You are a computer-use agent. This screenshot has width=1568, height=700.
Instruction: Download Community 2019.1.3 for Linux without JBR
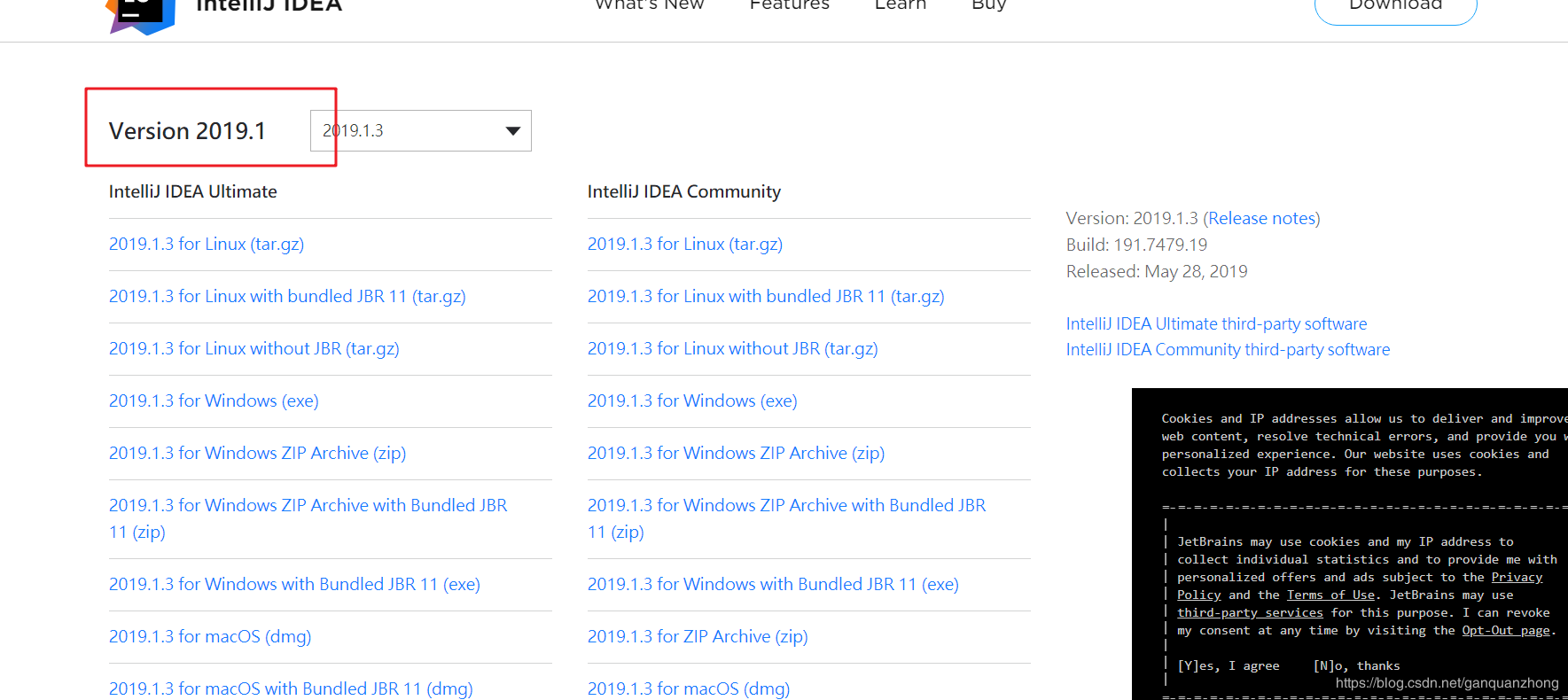point(732,349)
